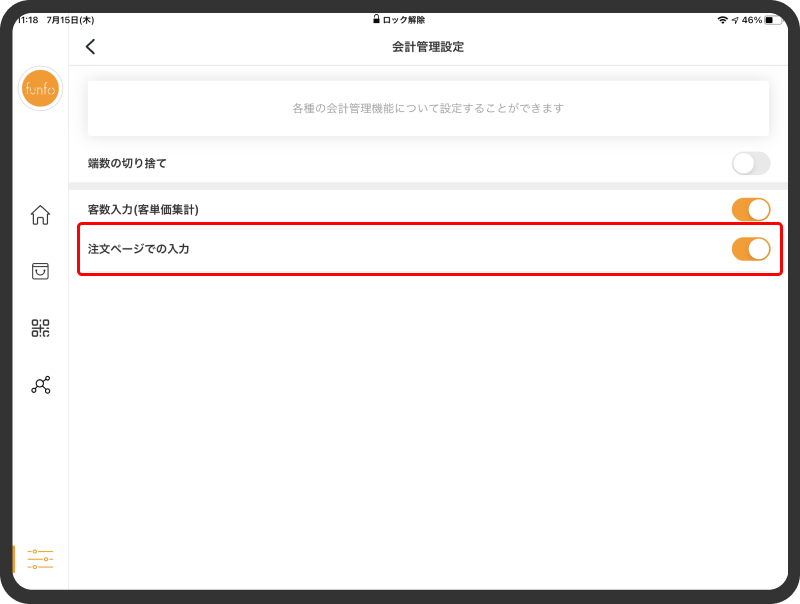The width and height of the screenshot is (800, 604).
Task: Go back using the left chevron arrow
Action: pyautogui.click(x=90, y=47)
